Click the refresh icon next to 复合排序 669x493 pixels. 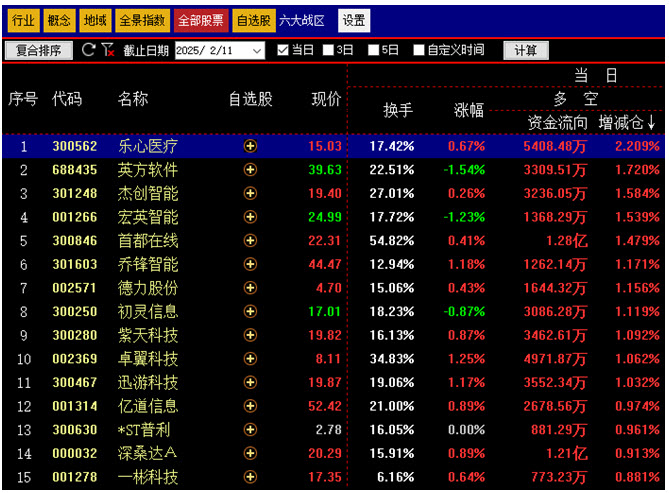[x=88, y=50]
